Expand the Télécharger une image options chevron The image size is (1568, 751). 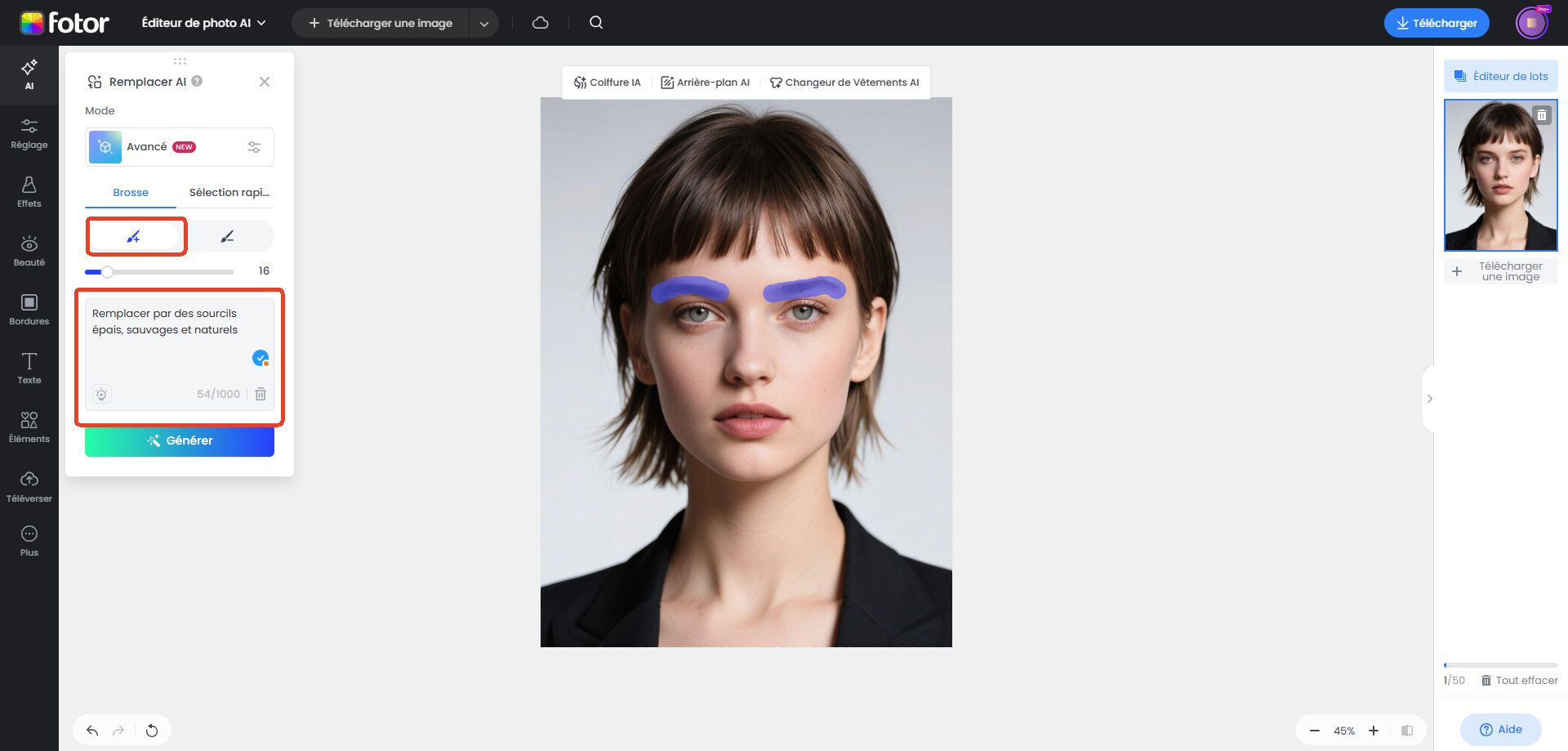coord(484,23)
